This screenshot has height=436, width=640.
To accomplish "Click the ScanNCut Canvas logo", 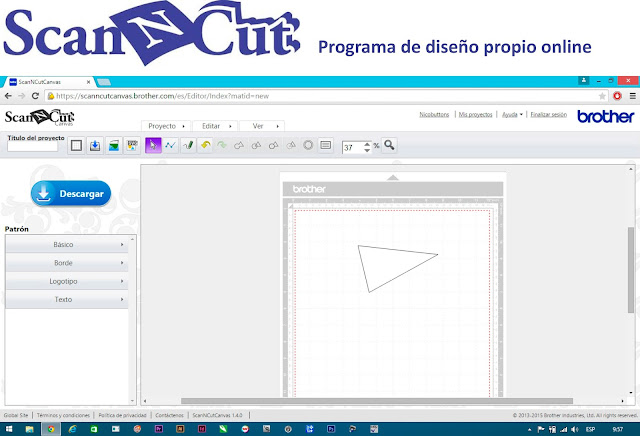I will click(x=40, y=117).
